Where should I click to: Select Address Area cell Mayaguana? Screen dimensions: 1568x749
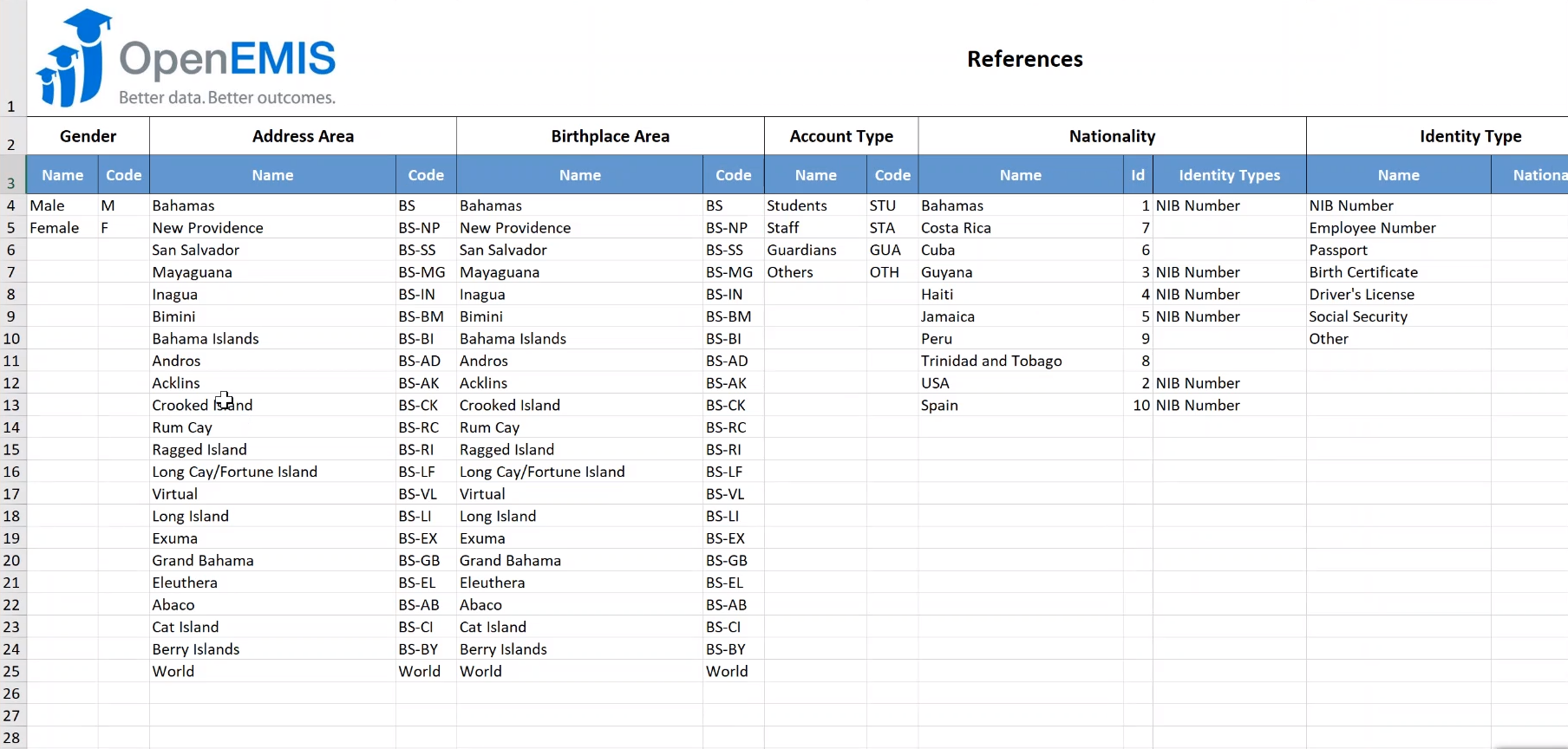(x=272, y=272)
